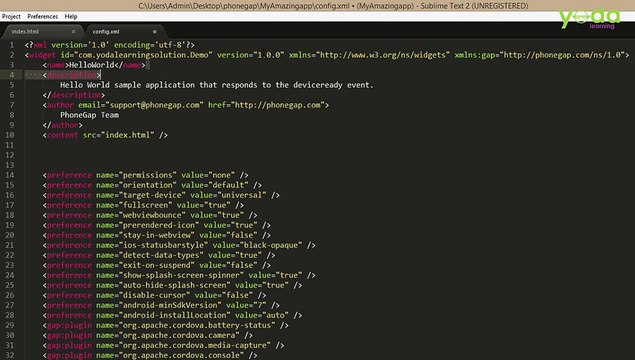Click the Hello World sample application text
The image size is (635, 360).
coord(217,85)
